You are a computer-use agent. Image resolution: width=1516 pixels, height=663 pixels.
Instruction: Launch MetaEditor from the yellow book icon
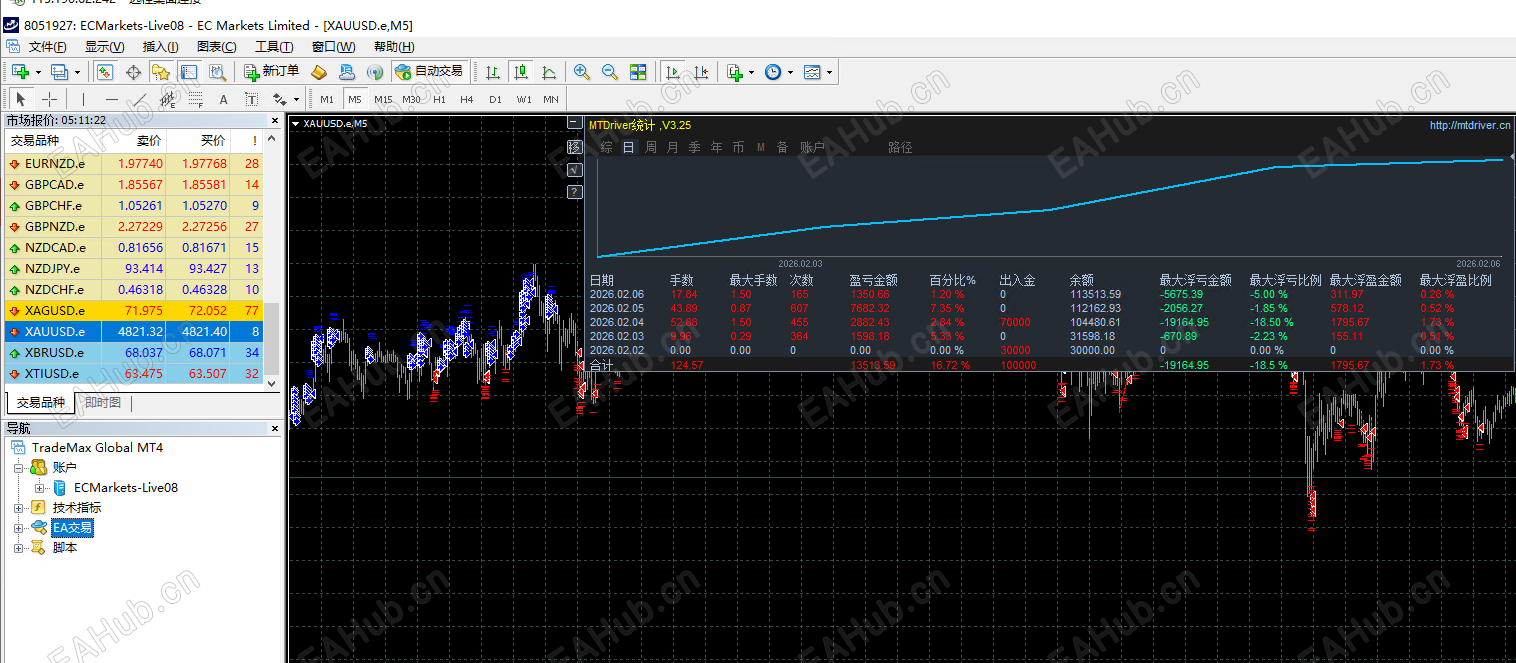(x=319, y=72)
